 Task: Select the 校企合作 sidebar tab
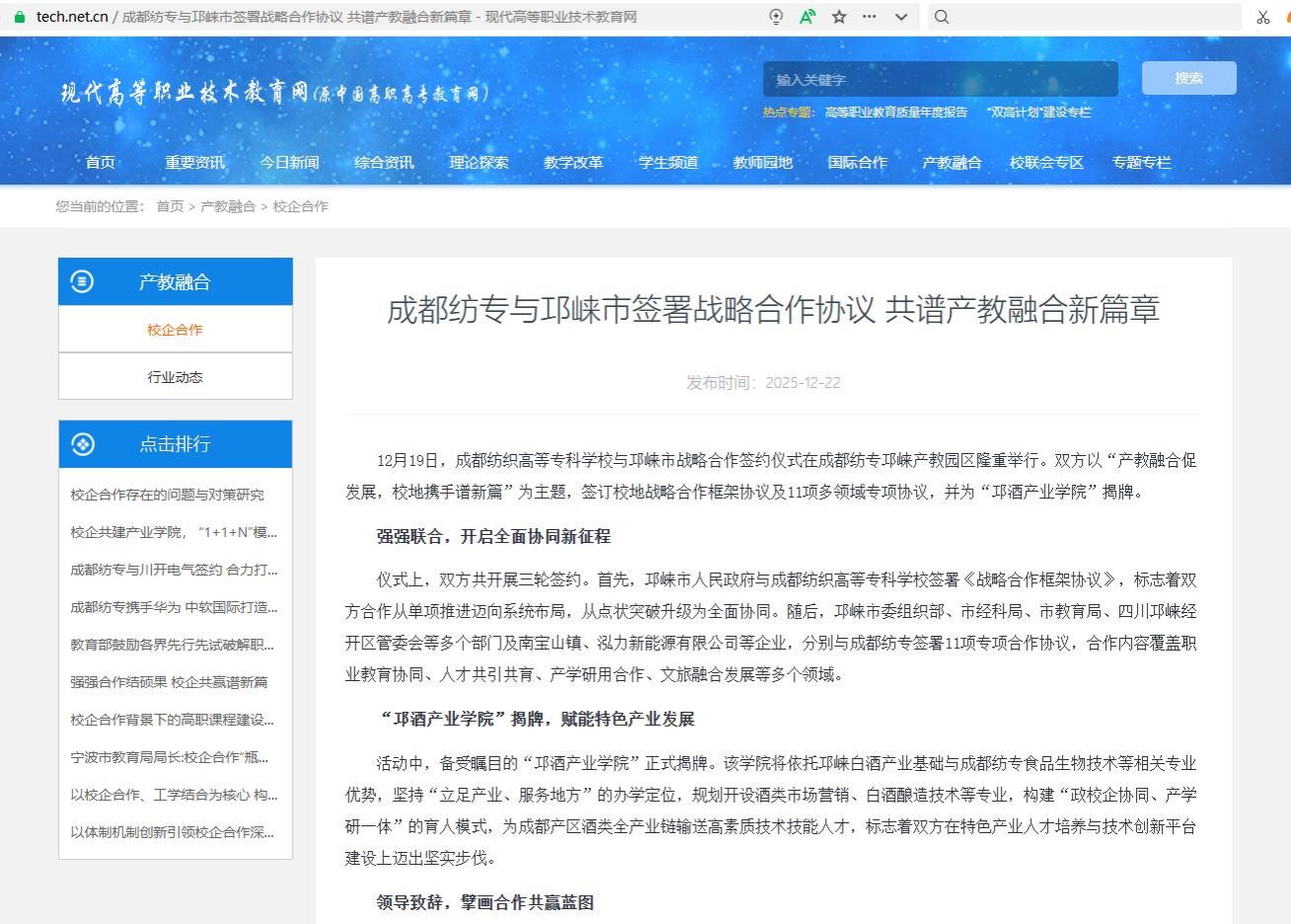[176, 330]
